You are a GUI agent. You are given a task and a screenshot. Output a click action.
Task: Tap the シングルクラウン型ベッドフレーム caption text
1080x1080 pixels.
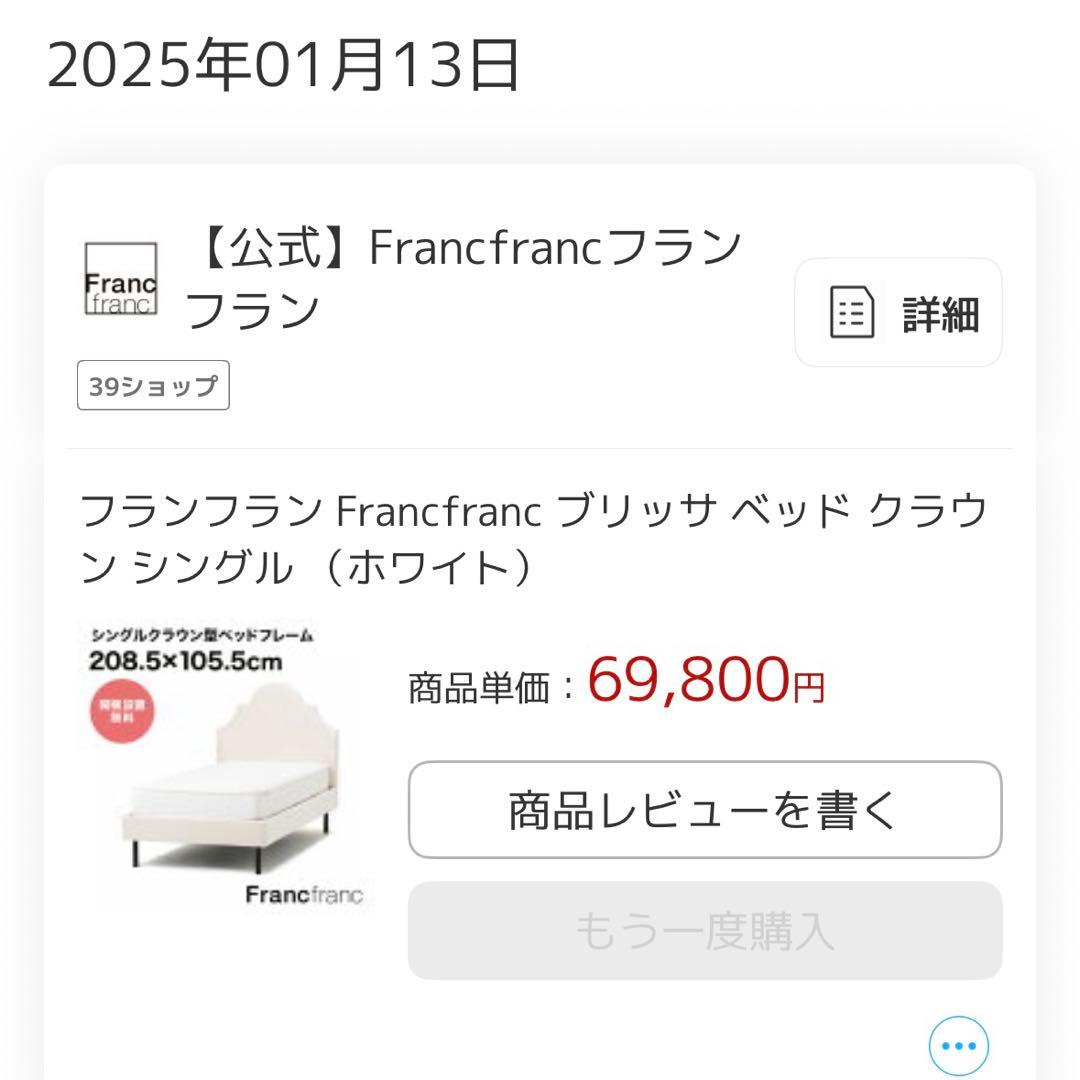(200, 632)
